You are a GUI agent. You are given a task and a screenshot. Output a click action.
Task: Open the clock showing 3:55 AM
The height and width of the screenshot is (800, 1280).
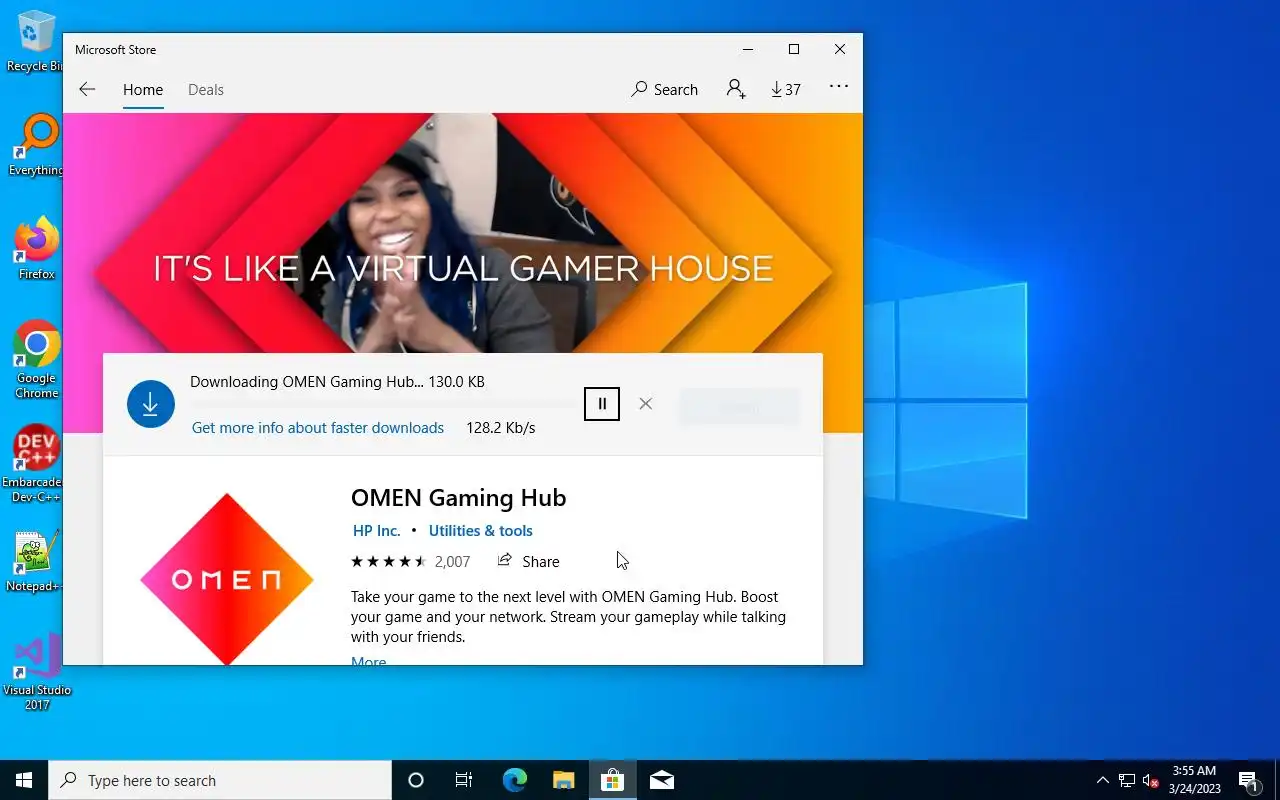point(1195,780)
